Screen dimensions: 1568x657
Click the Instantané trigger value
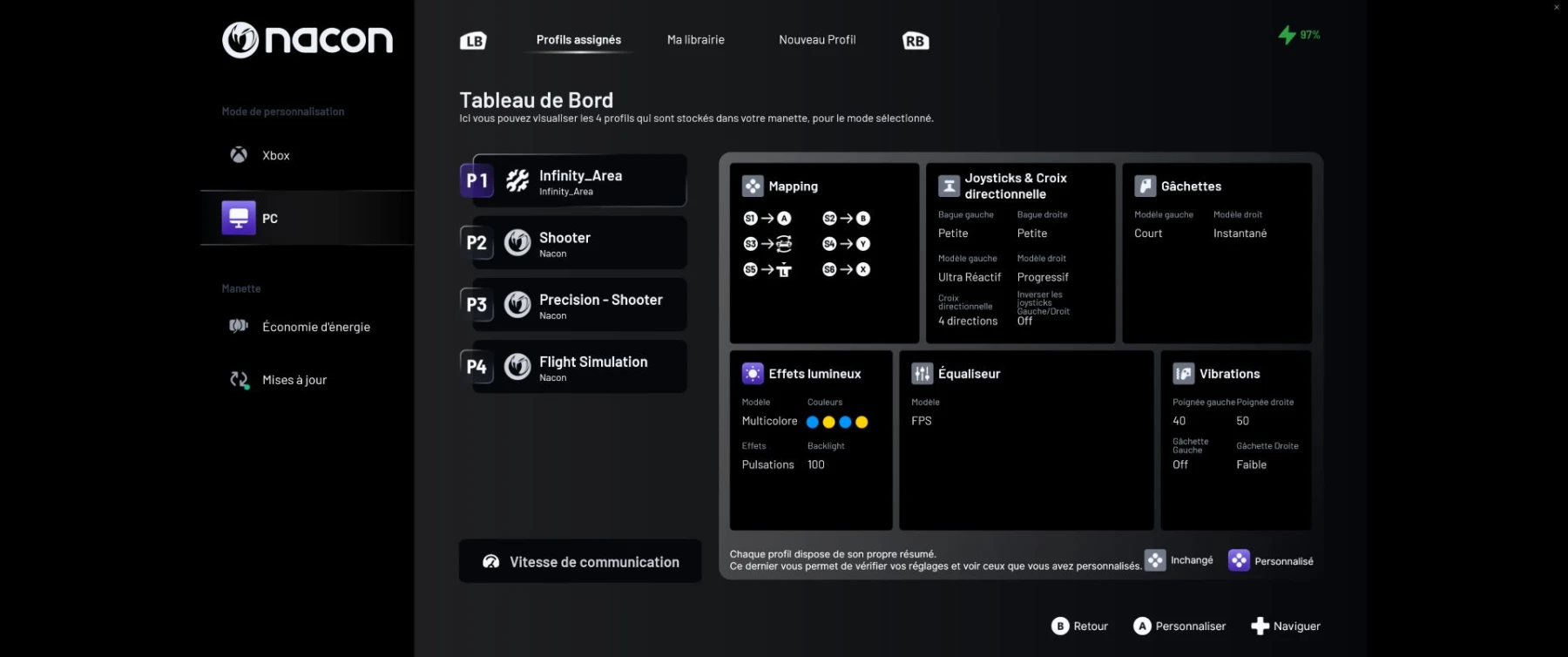(1240, 234)
